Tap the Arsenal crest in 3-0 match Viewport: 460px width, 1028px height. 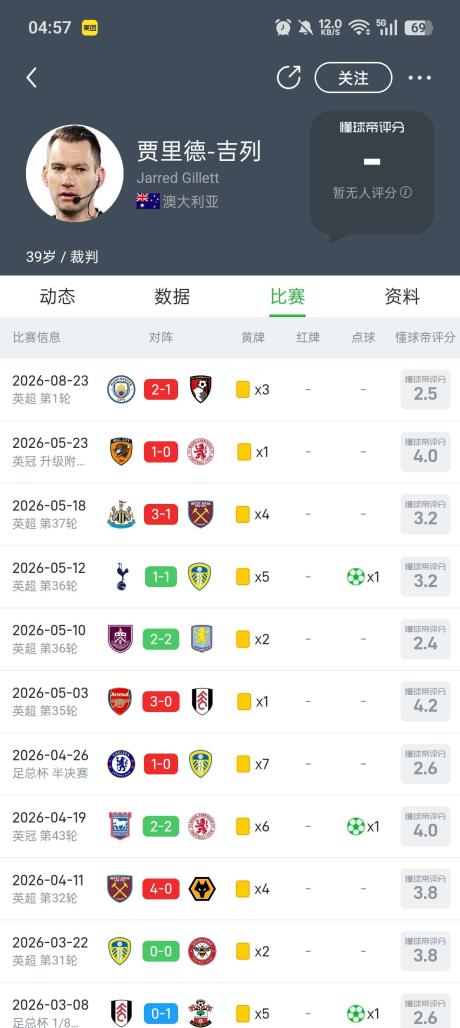pyautogui.click(x=120, y=702)
